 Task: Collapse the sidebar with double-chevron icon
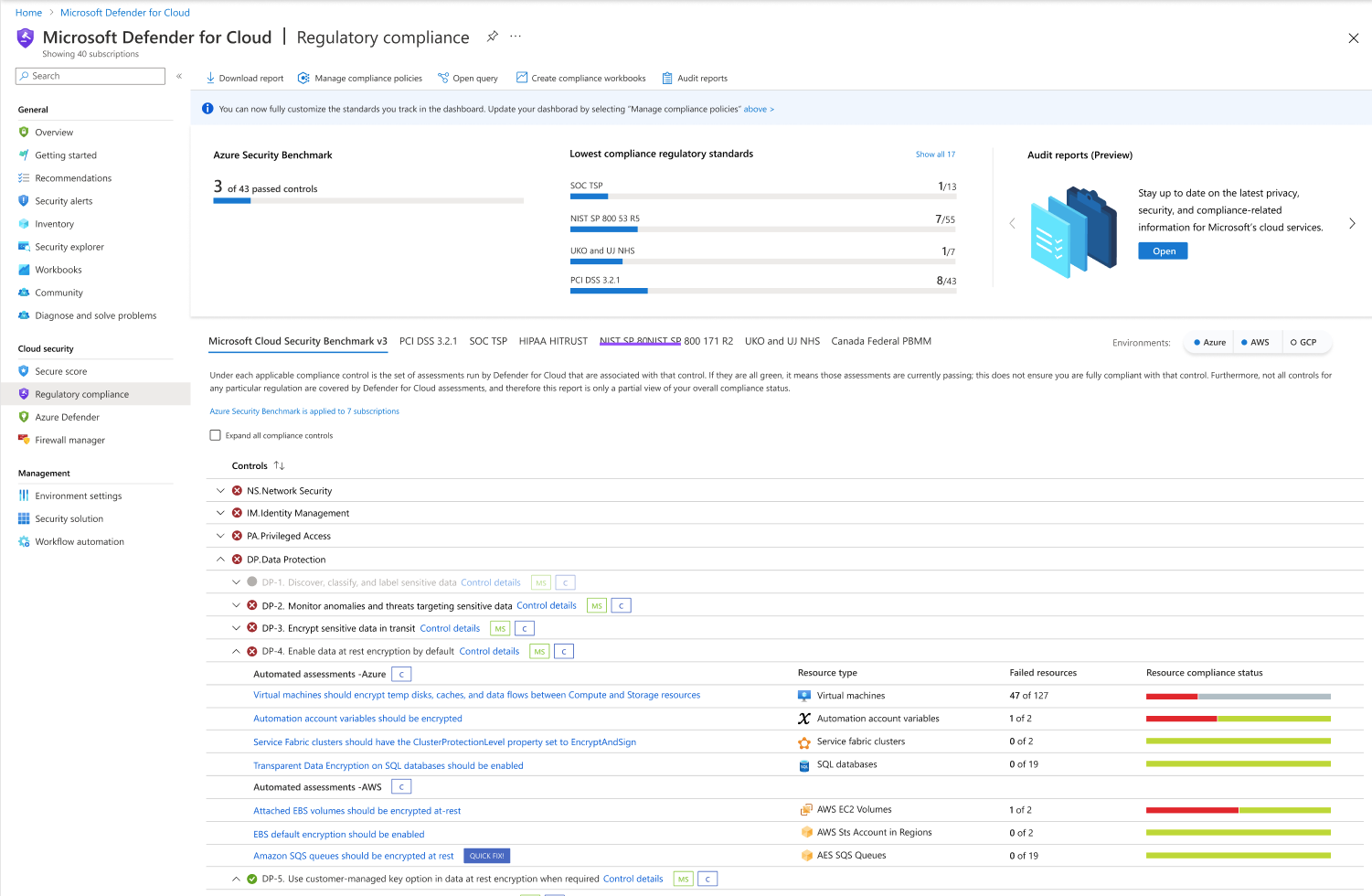click(179, 76)
